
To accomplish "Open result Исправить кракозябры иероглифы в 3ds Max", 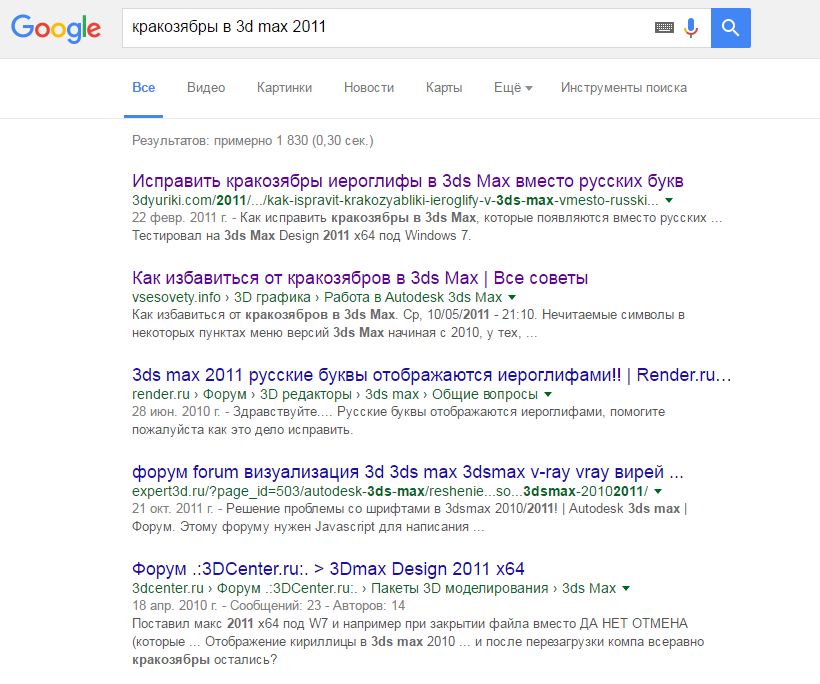I will click(407, 180).
